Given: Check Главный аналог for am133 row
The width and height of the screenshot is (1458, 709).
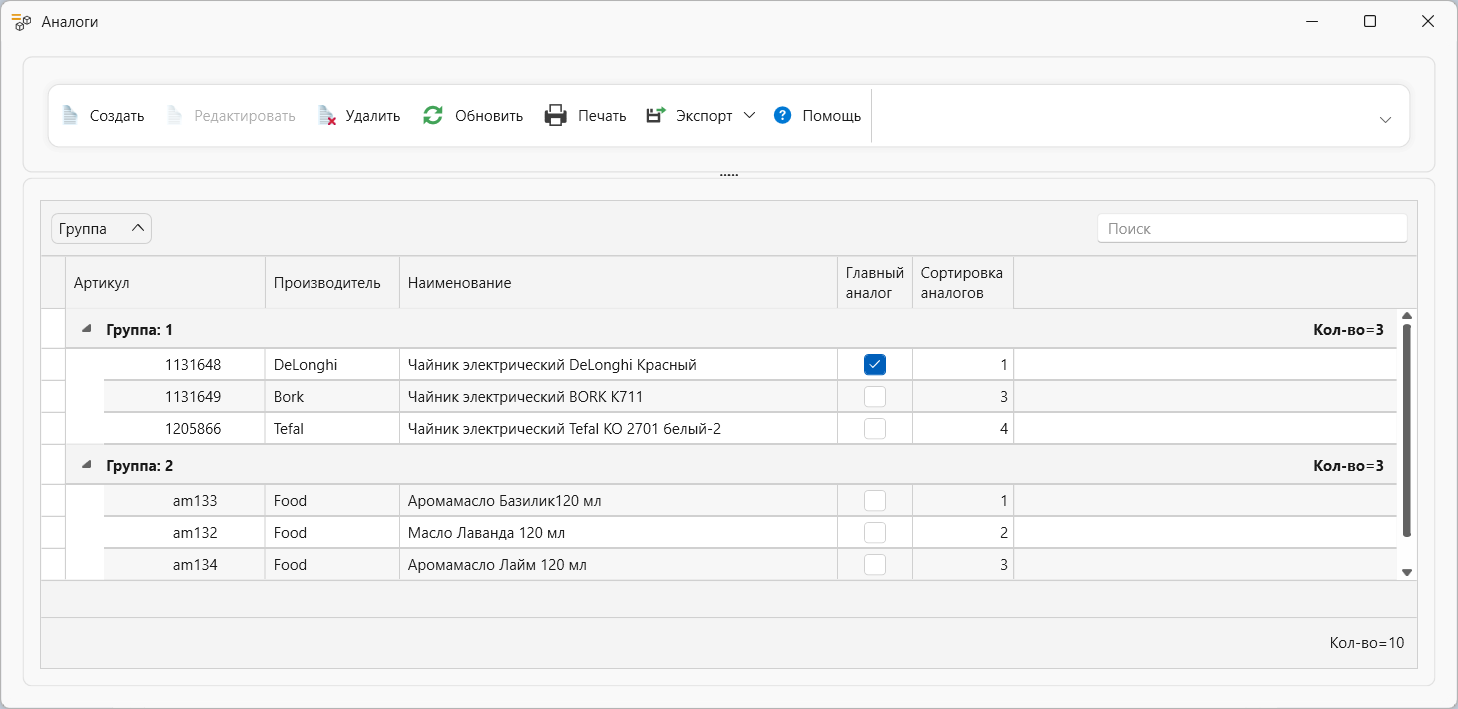Looking at the screenshot, I should pos(875,501).
